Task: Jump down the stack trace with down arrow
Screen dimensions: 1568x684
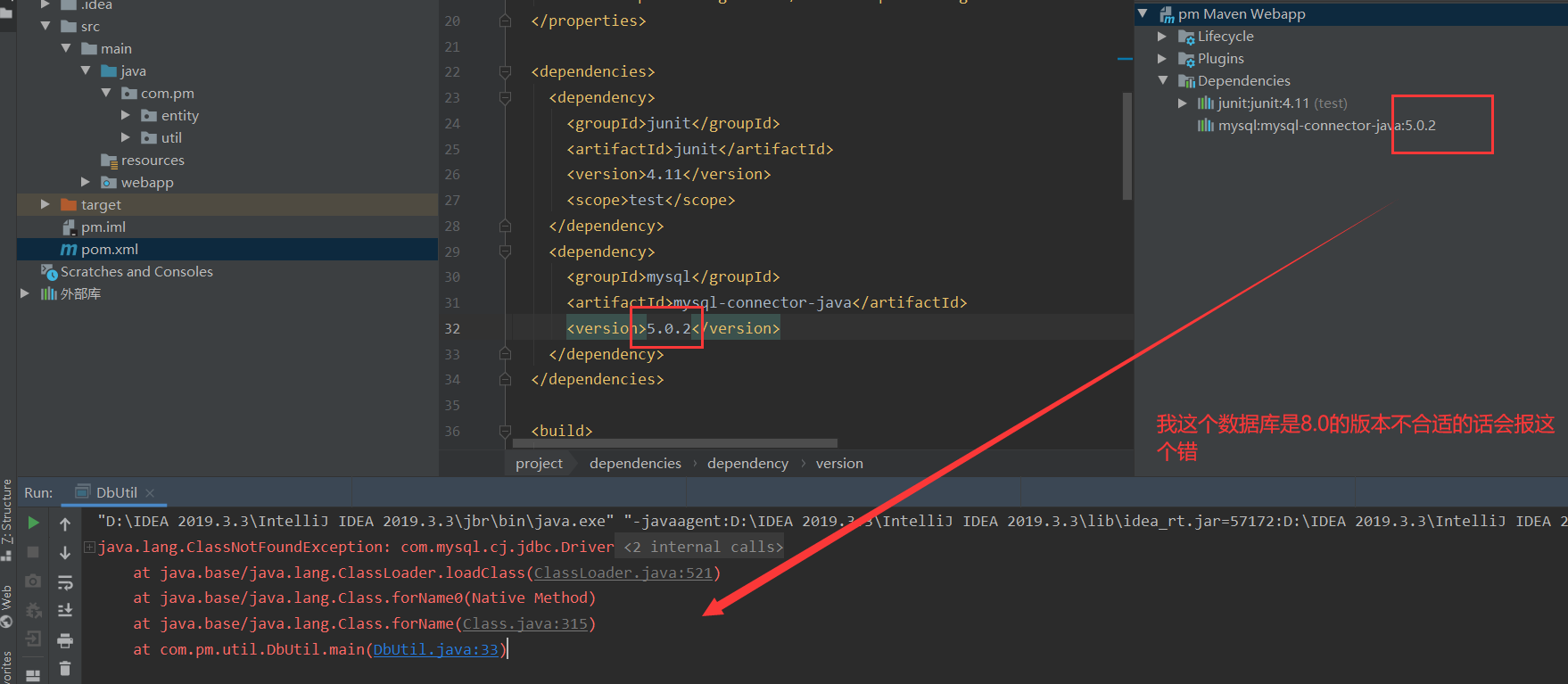Action: pos(65,553)
